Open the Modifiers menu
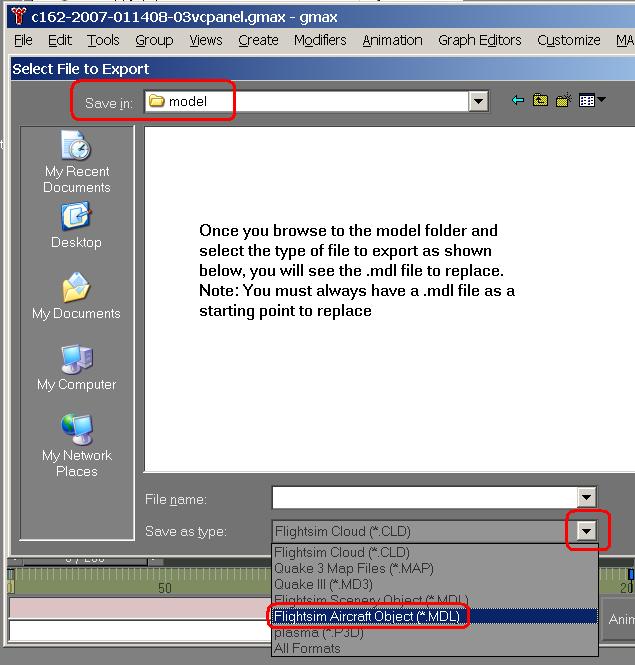The height and width of the screenshot is (665, 635). (320, 40)
